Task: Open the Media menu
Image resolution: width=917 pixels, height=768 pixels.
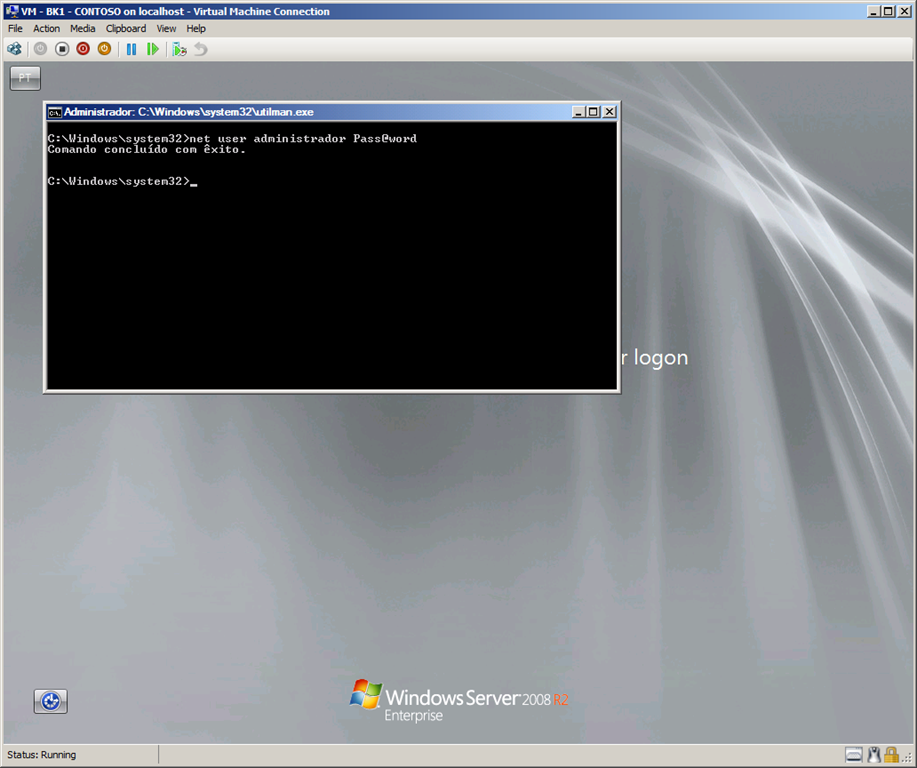Action: pos(82,28)
